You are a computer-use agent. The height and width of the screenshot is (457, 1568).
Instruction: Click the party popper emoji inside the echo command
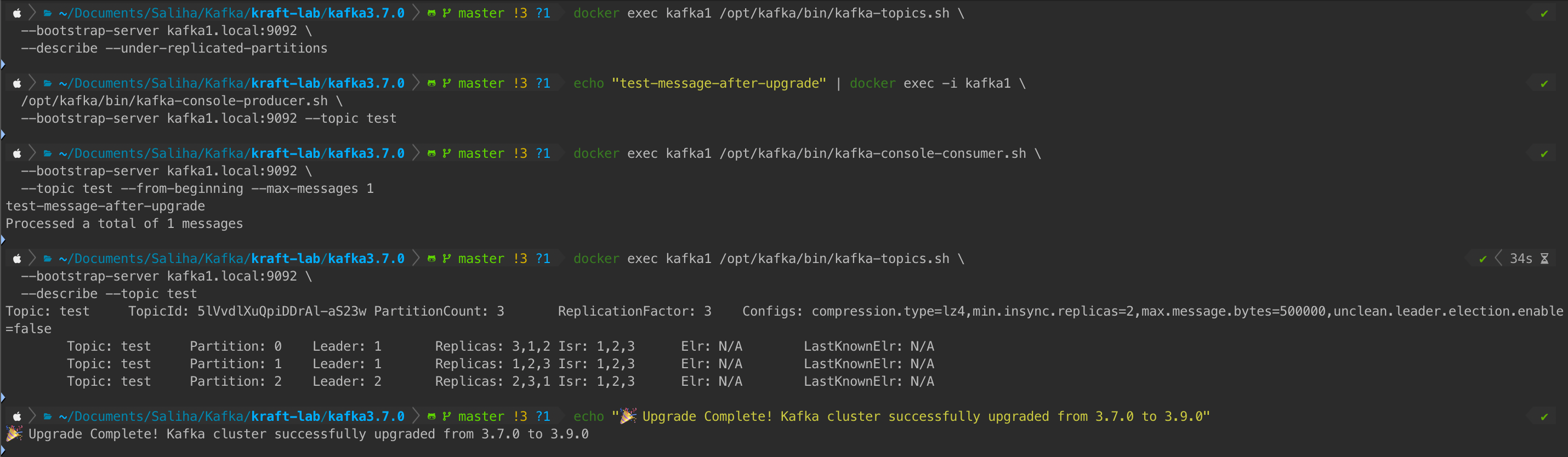pos(628,416)
